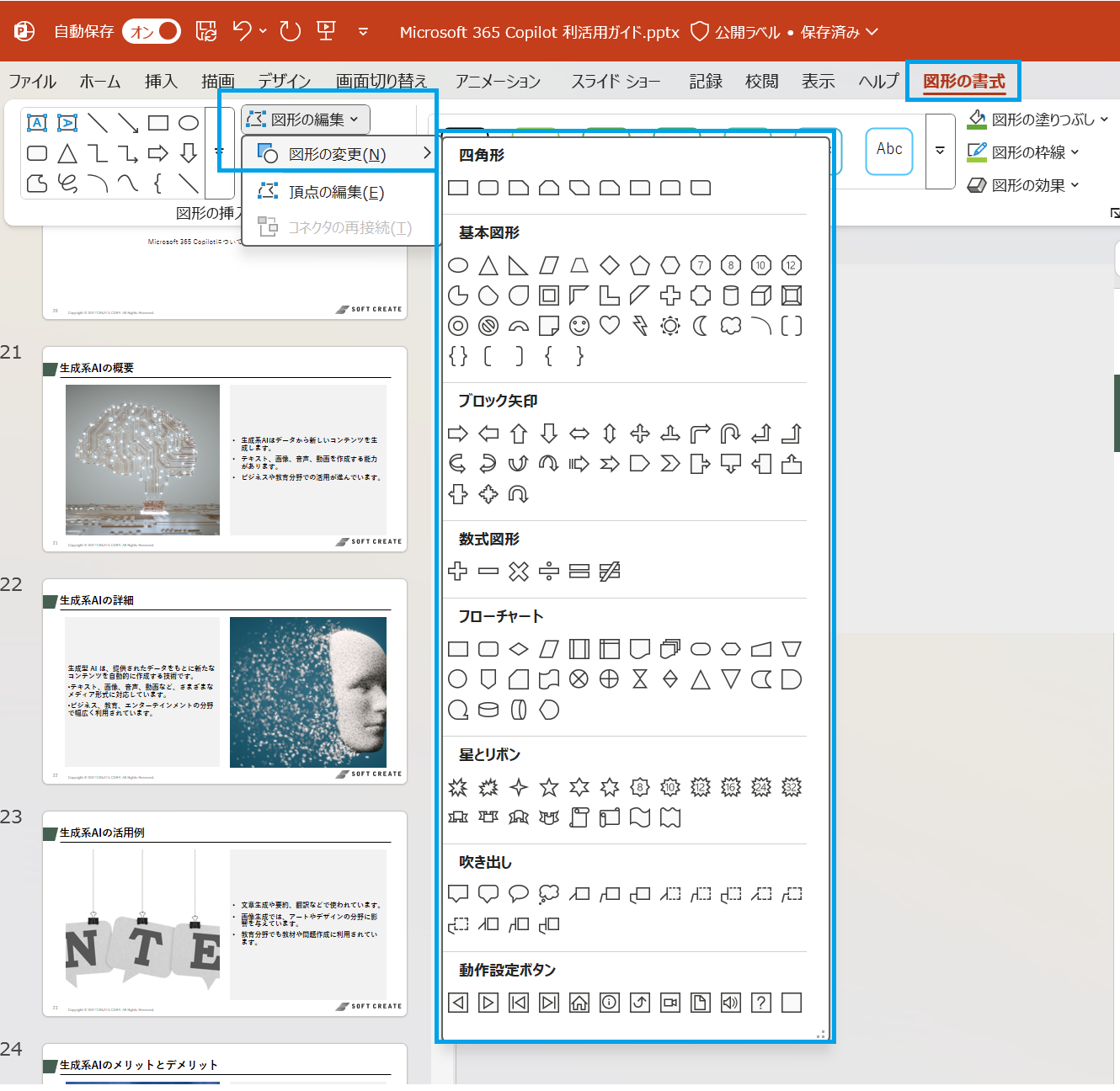Image resolution: width=1120 pixels, height=1091 pixels.
Task: Pick the U-turn arrow in ブロック矢印
Action: click(731, 434)
